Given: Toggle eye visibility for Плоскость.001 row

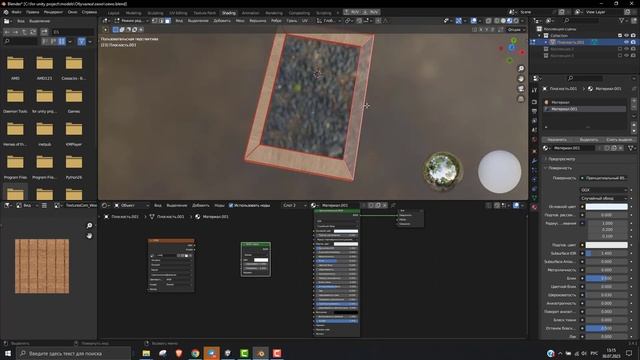Looking at the screenshot, I should pyautogui.click(x=627, y=42).
